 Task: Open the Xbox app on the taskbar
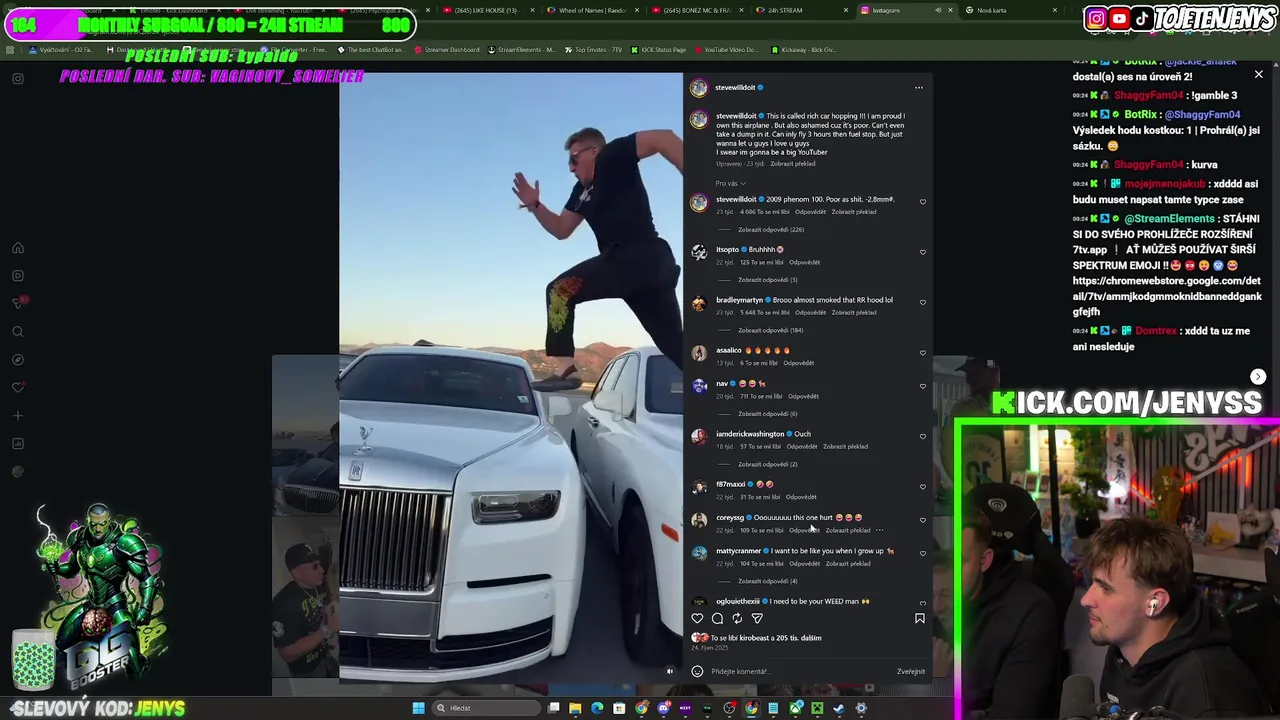tap(795, 708)
